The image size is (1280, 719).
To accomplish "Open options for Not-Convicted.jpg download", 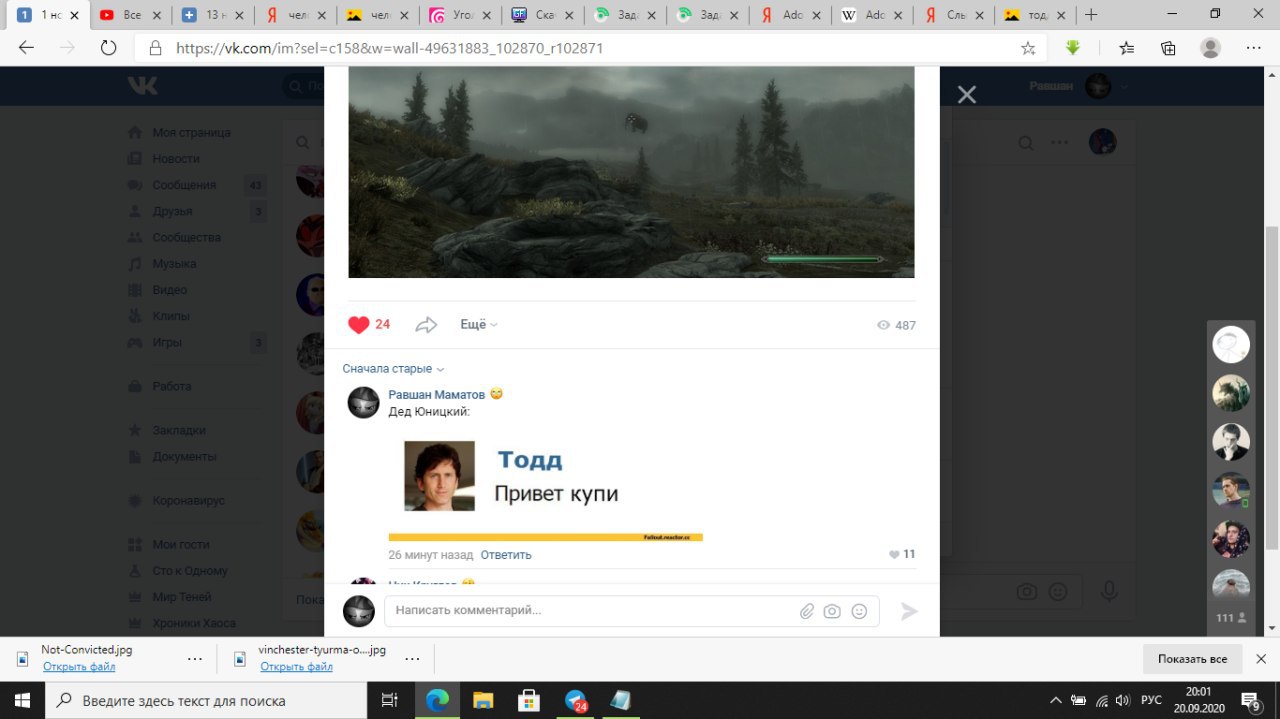I will pyautogui.click(x=195, y=659).
